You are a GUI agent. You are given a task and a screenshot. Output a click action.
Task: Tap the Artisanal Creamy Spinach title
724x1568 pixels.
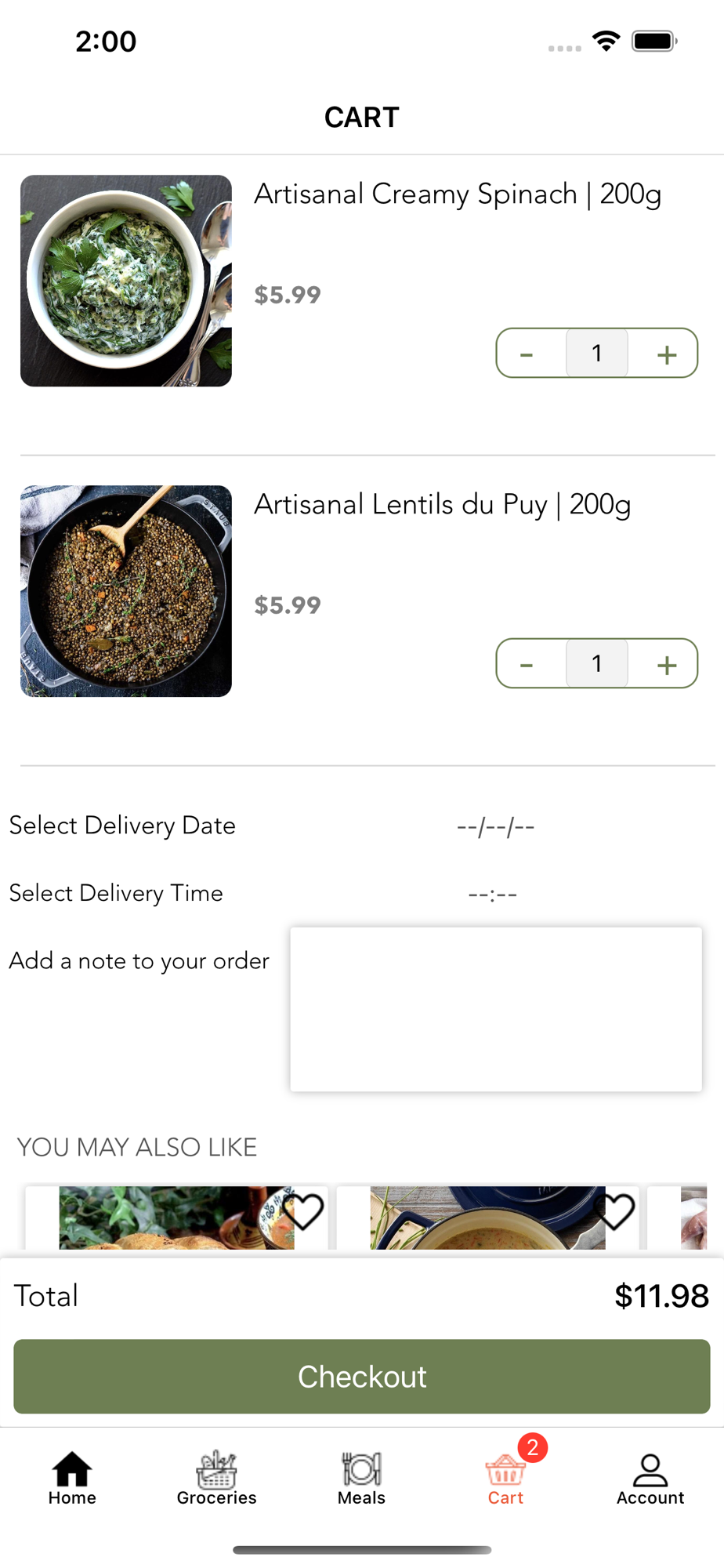458,194
